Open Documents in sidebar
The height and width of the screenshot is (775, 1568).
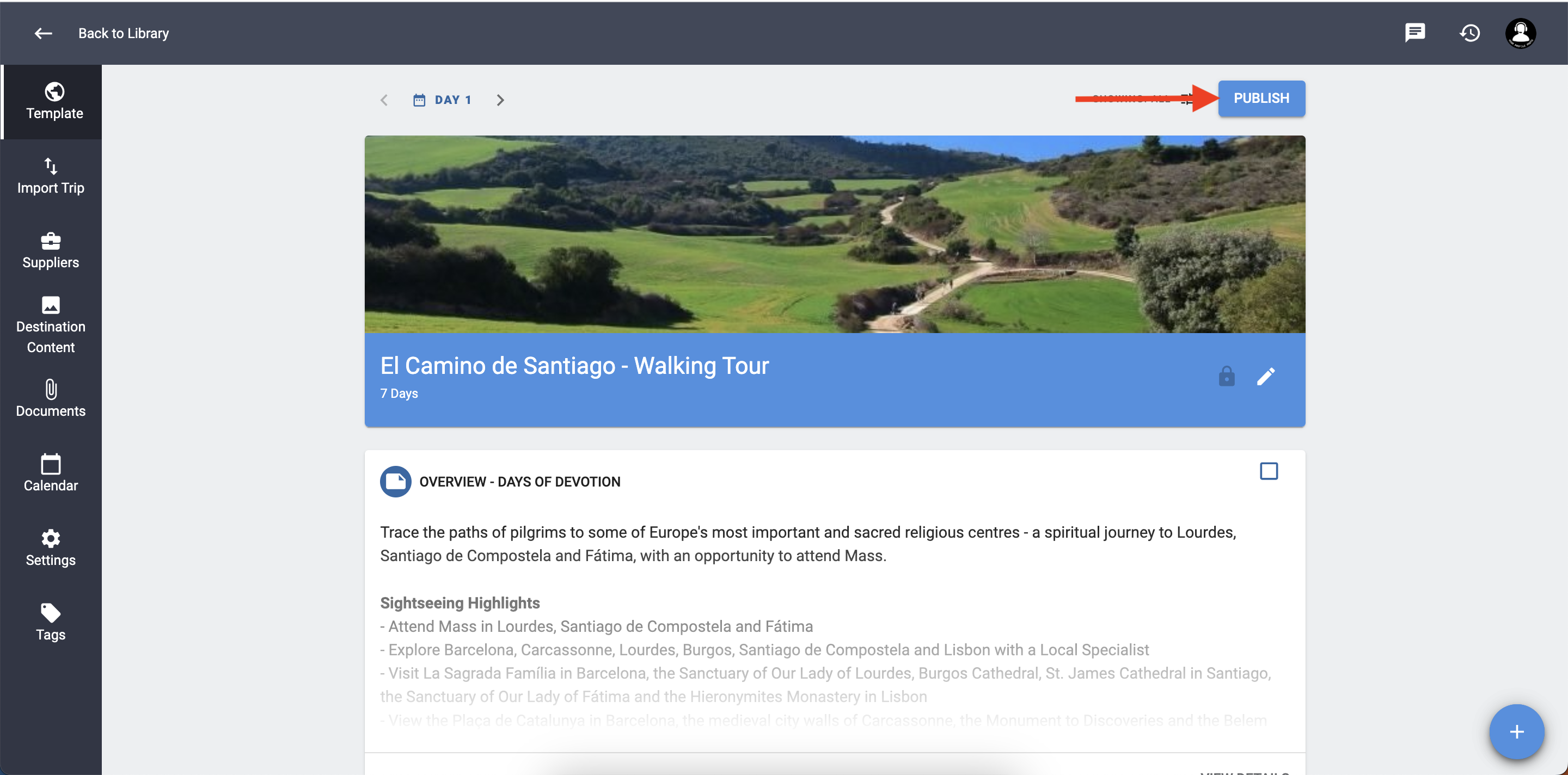(51, 399)
